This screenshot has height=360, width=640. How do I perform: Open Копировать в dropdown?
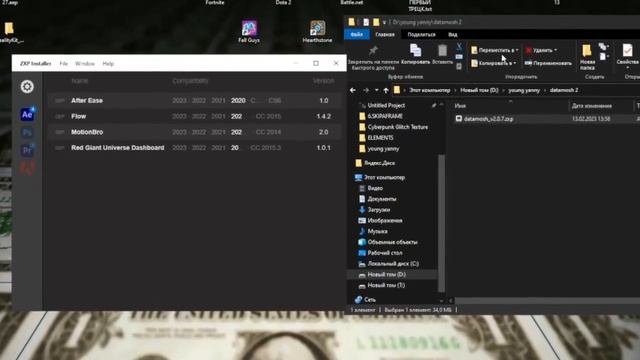(493, 63)
